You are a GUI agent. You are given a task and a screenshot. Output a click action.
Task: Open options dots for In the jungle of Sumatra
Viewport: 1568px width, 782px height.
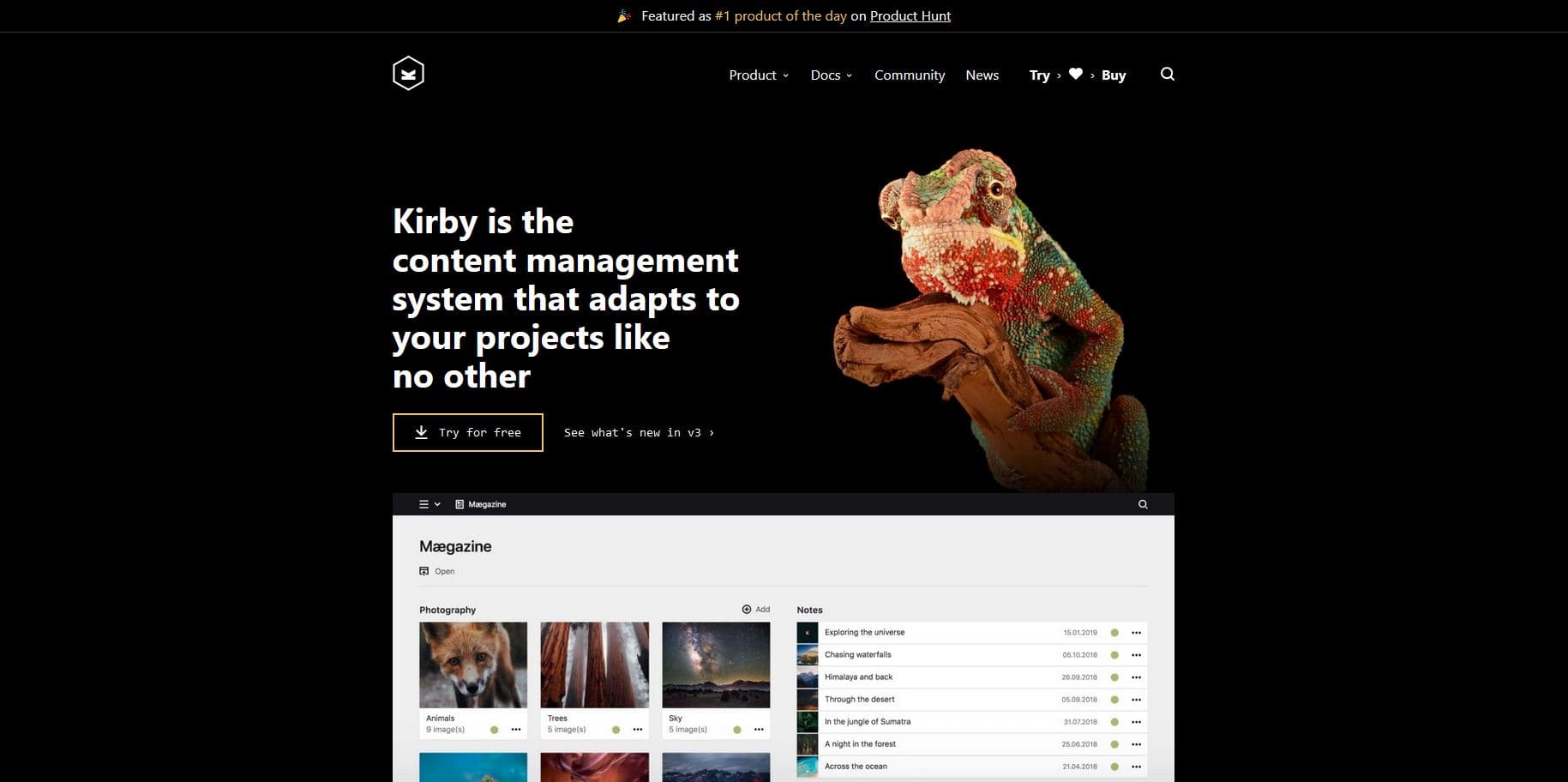tap(1136, 722)
